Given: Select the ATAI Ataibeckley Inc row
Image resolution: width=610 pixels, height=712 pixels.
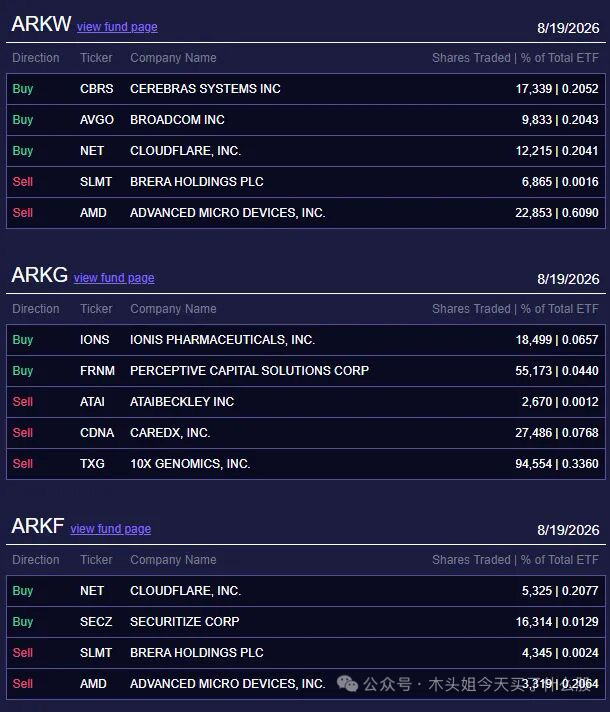Looking at the screenshot, I should (306, 402).
